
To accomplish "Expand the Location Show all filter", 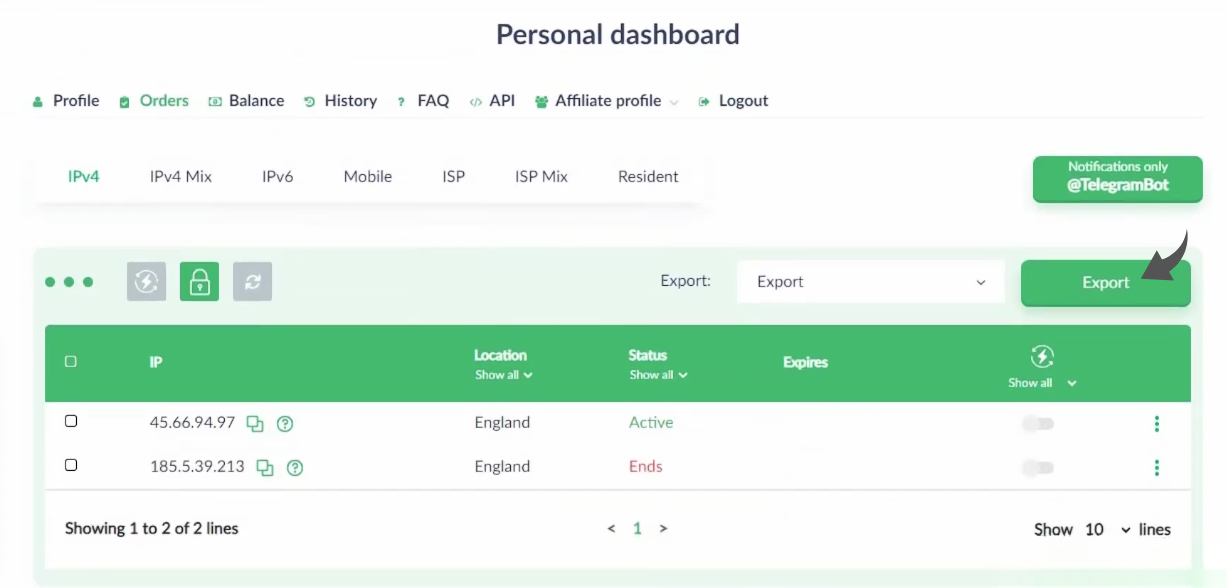I will [501, 374].
